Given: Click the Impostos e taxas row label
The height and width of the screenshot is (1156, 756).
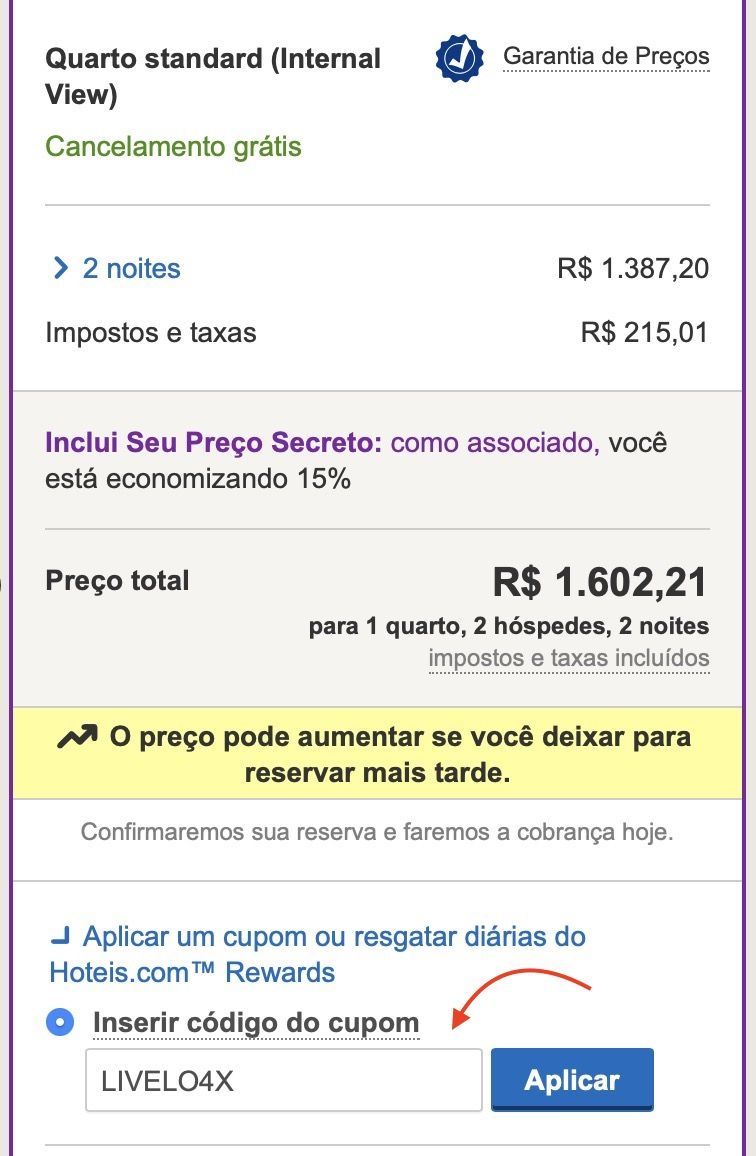Looking at the screenshot, I should (150, 332).
